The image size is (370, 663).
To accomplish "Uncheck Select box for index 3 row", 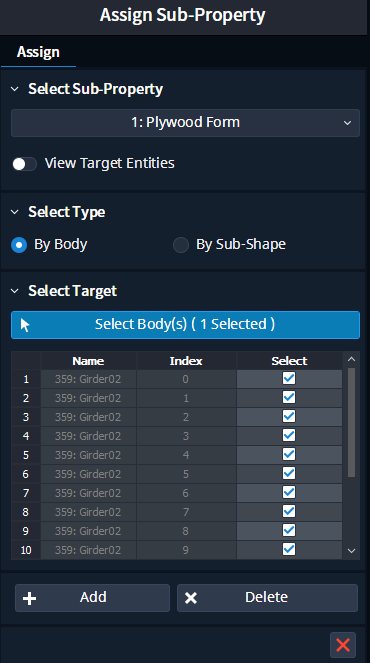I will click(289, 436).
